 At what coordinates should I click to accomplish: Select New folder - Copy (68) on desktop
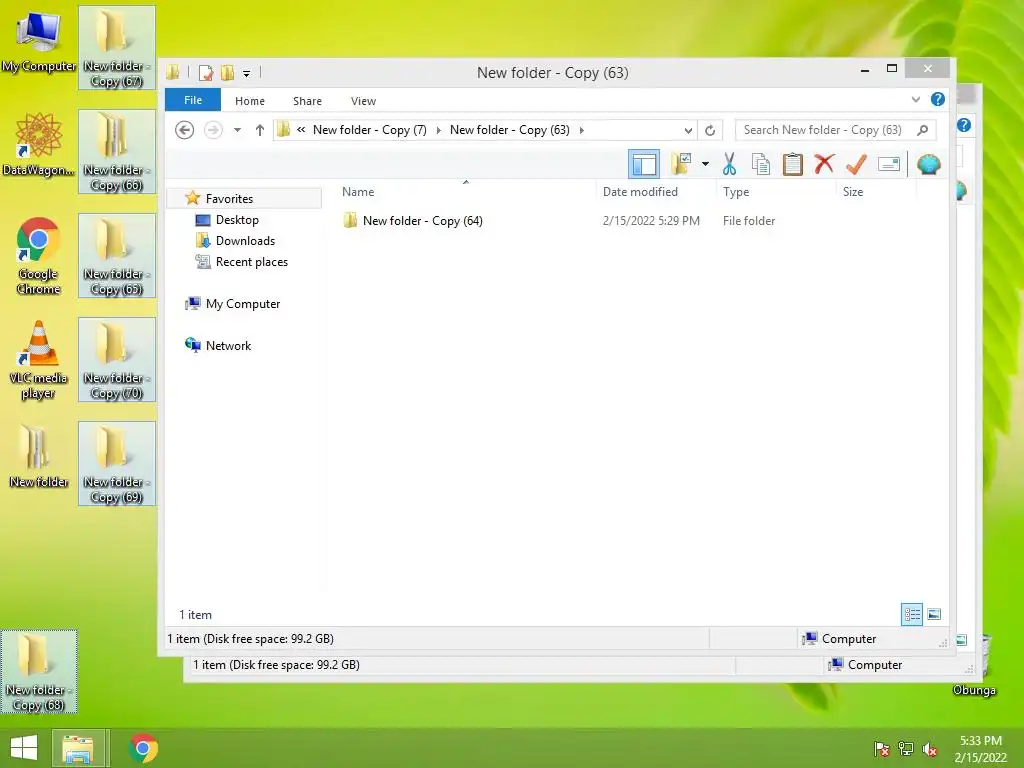click(39, 671)
